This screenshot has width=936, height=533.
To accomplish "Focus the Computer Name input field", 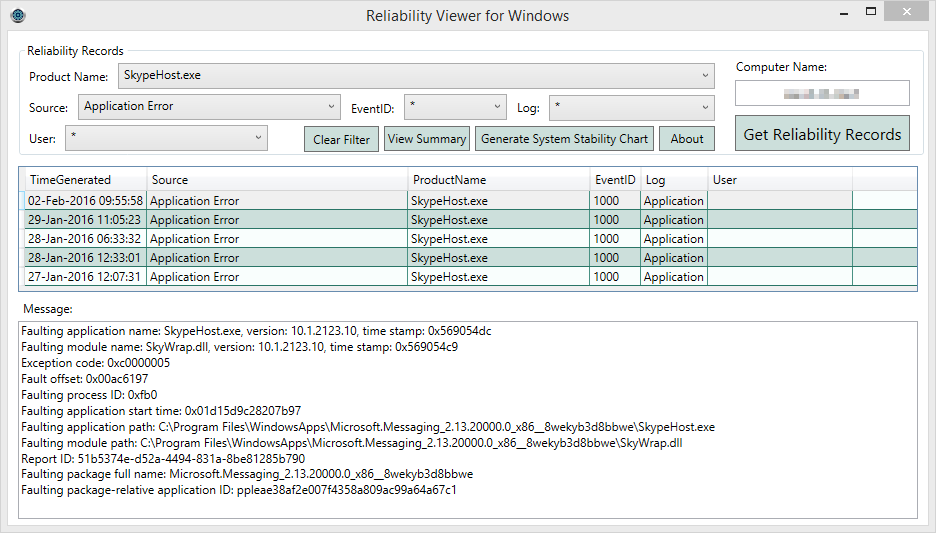I will coord(822,93).
